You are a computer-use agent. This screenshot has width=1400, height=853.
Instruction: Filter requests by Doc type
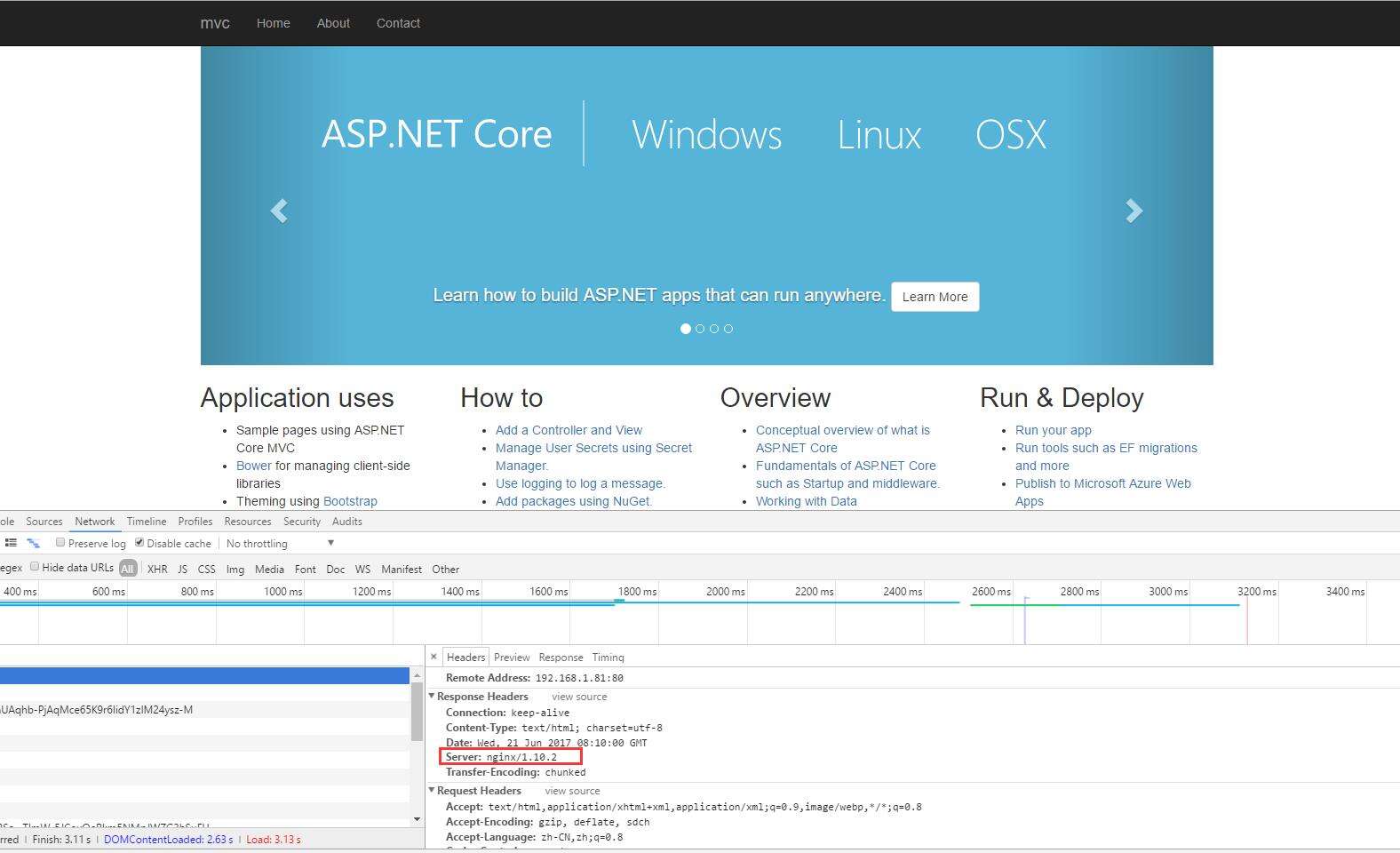[336, 569]
